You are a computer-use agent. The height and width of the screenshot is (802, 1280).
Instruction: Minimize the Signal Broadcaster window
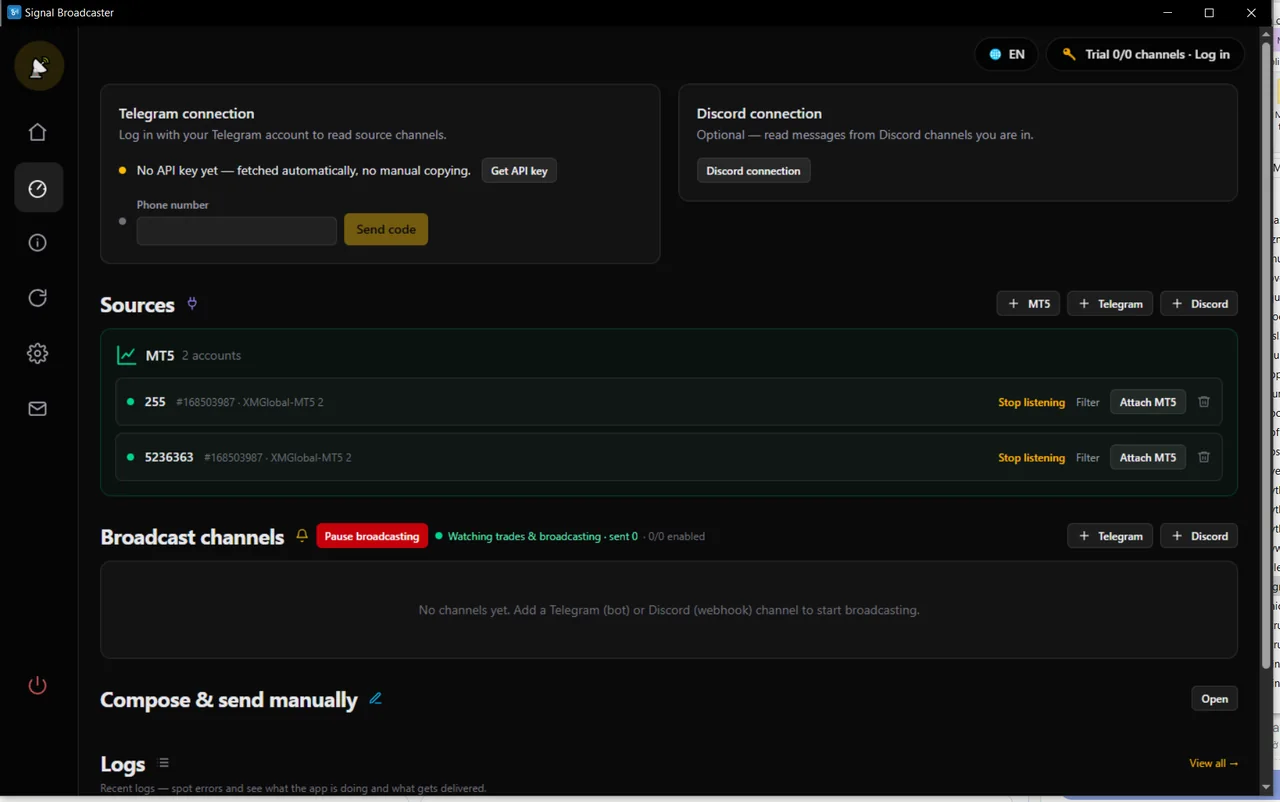click(x=1167, y=13)
